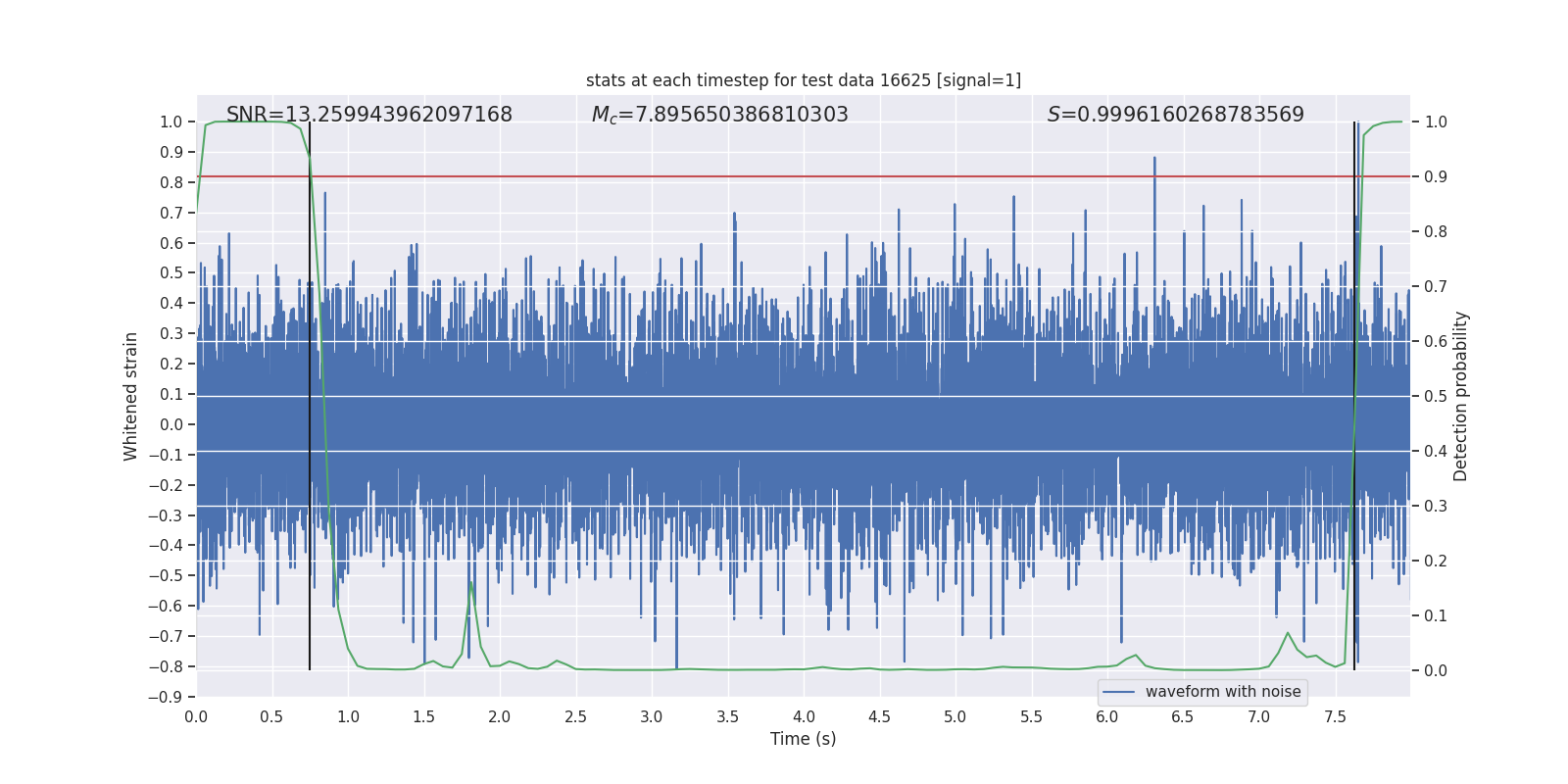
Task: Click the blue line sample in legend
Action: click(1118, 692)
